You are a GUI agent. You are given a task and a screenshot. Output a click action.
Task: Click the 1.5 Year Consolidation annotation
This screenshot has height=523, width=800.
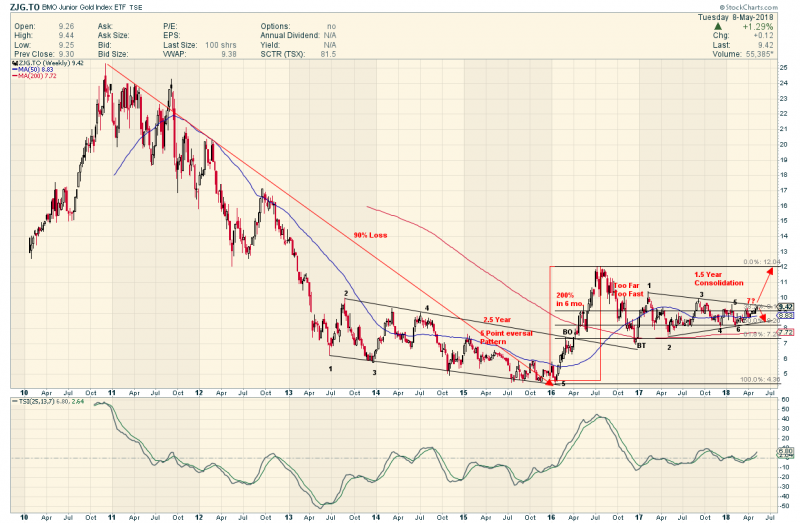tap(718, 279)
